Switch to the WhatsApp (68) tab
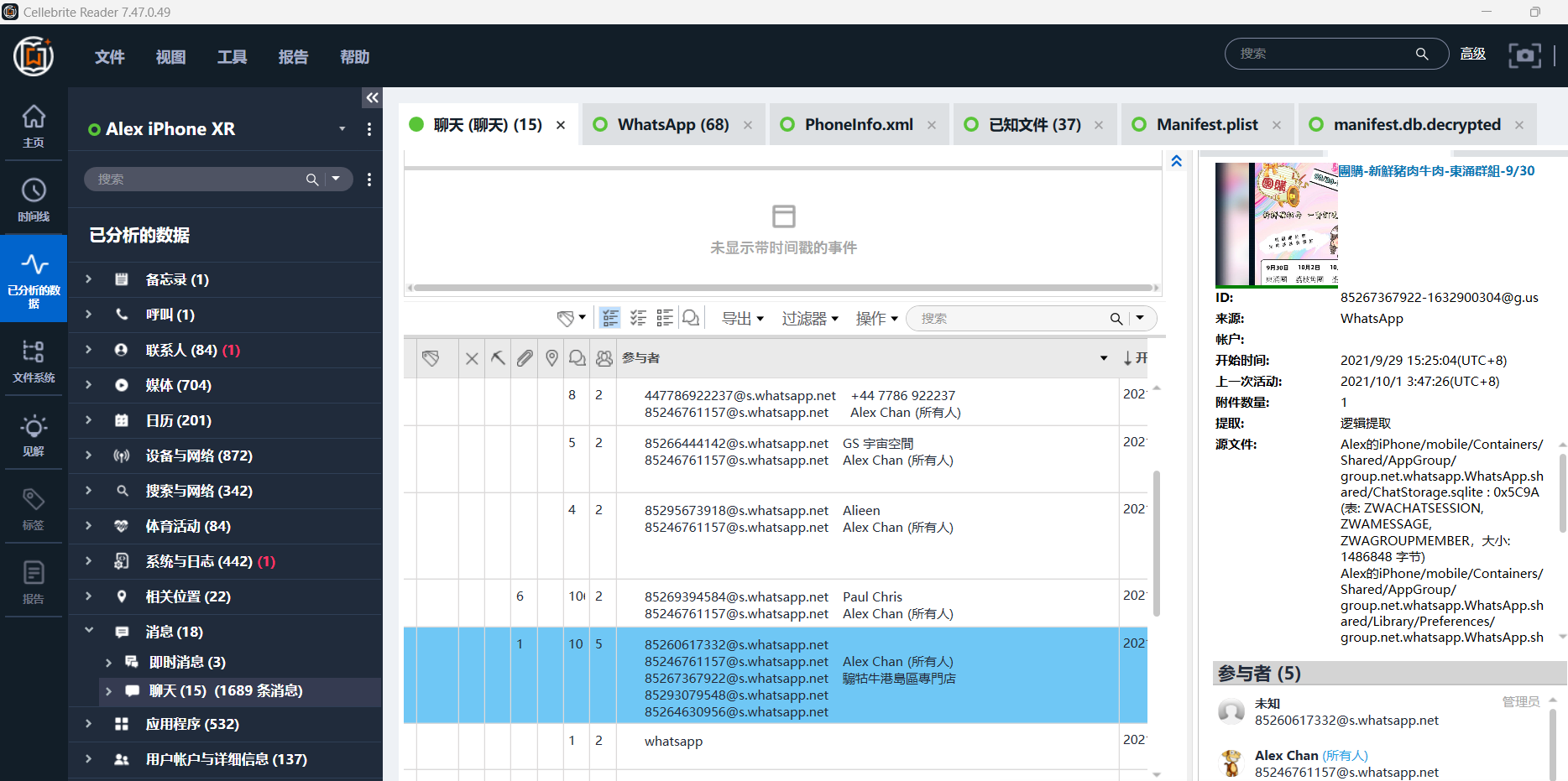Image resolution: width=1568 pixels, height=781 pixels. click(672, 124)
